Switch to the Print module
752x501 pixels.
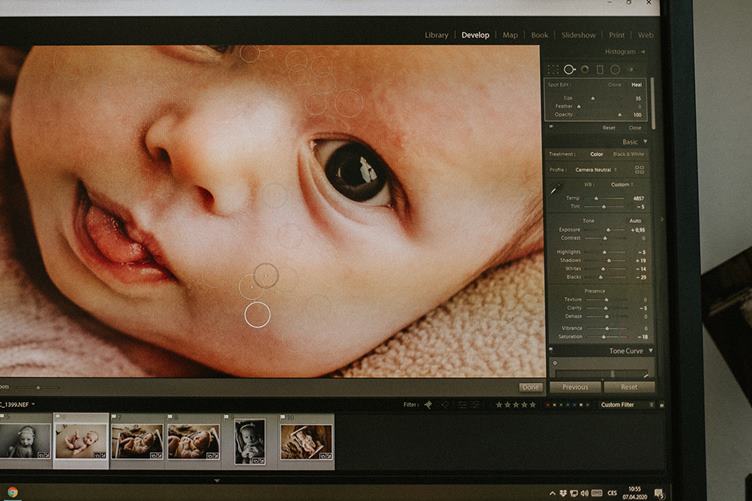click(617, 35)
